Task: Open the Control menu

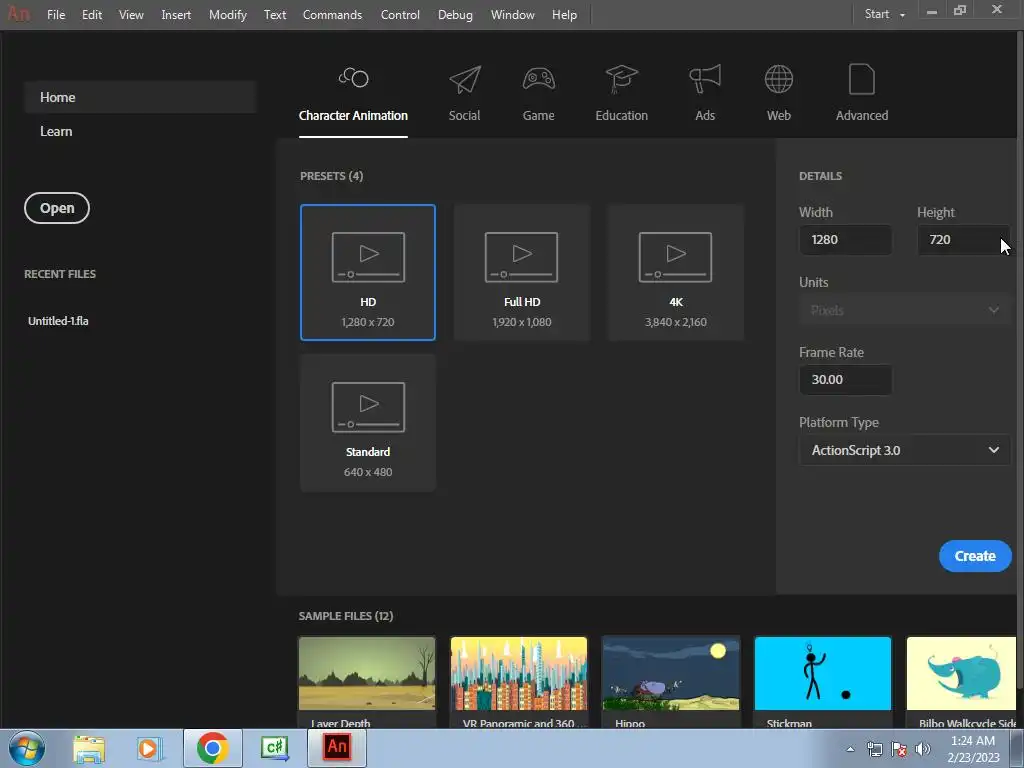Action: click(400, 14)
